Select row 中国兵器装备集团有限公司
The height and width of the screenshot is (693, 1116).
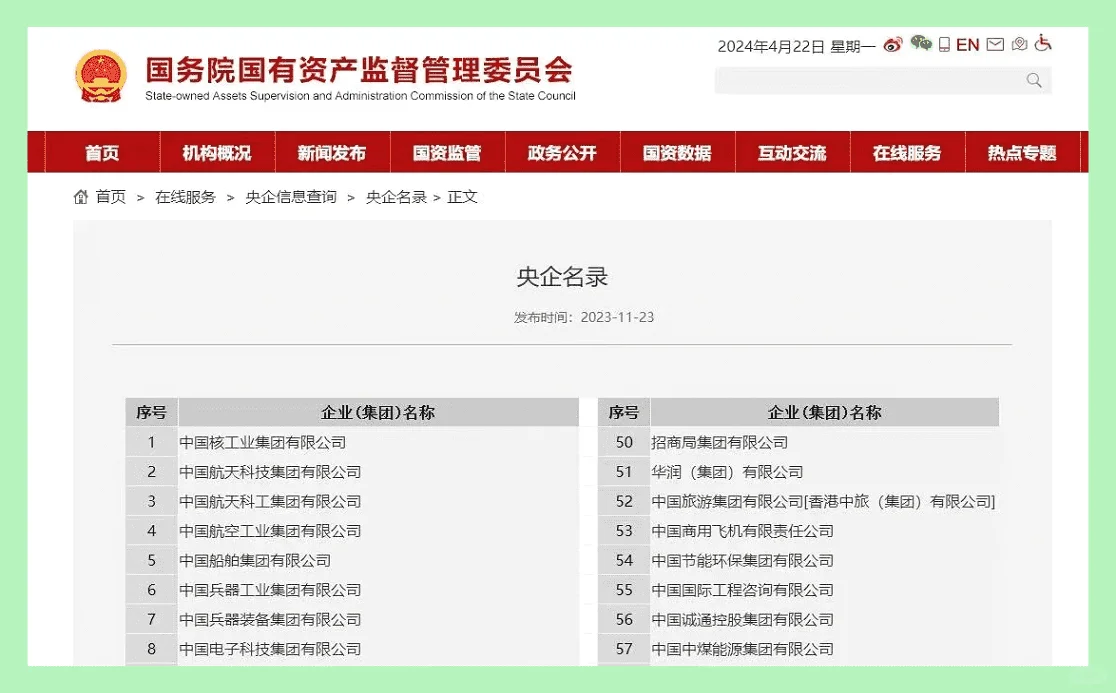tap(352, 620)
